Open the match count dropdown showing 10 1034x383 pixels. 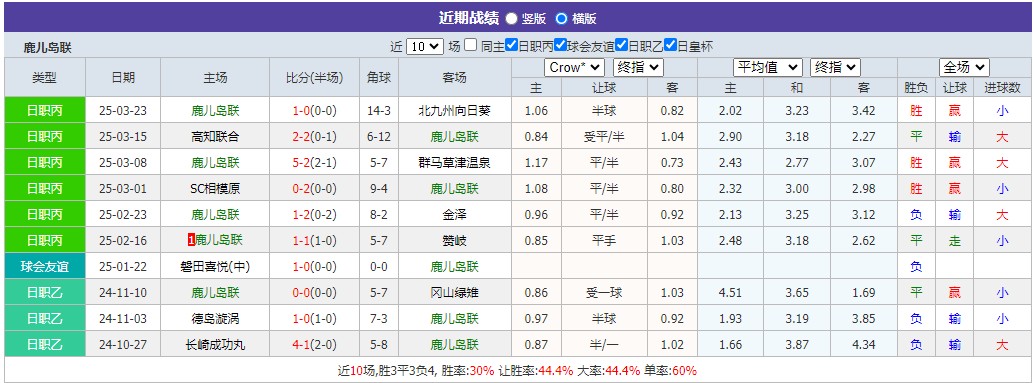point(425,47)
